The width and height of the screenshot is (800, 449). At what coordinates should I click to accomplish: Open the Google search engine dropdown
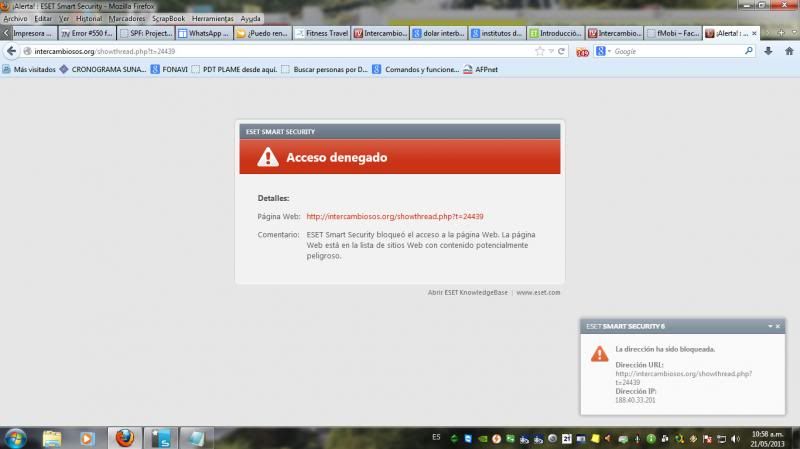(x=603, y=51)
